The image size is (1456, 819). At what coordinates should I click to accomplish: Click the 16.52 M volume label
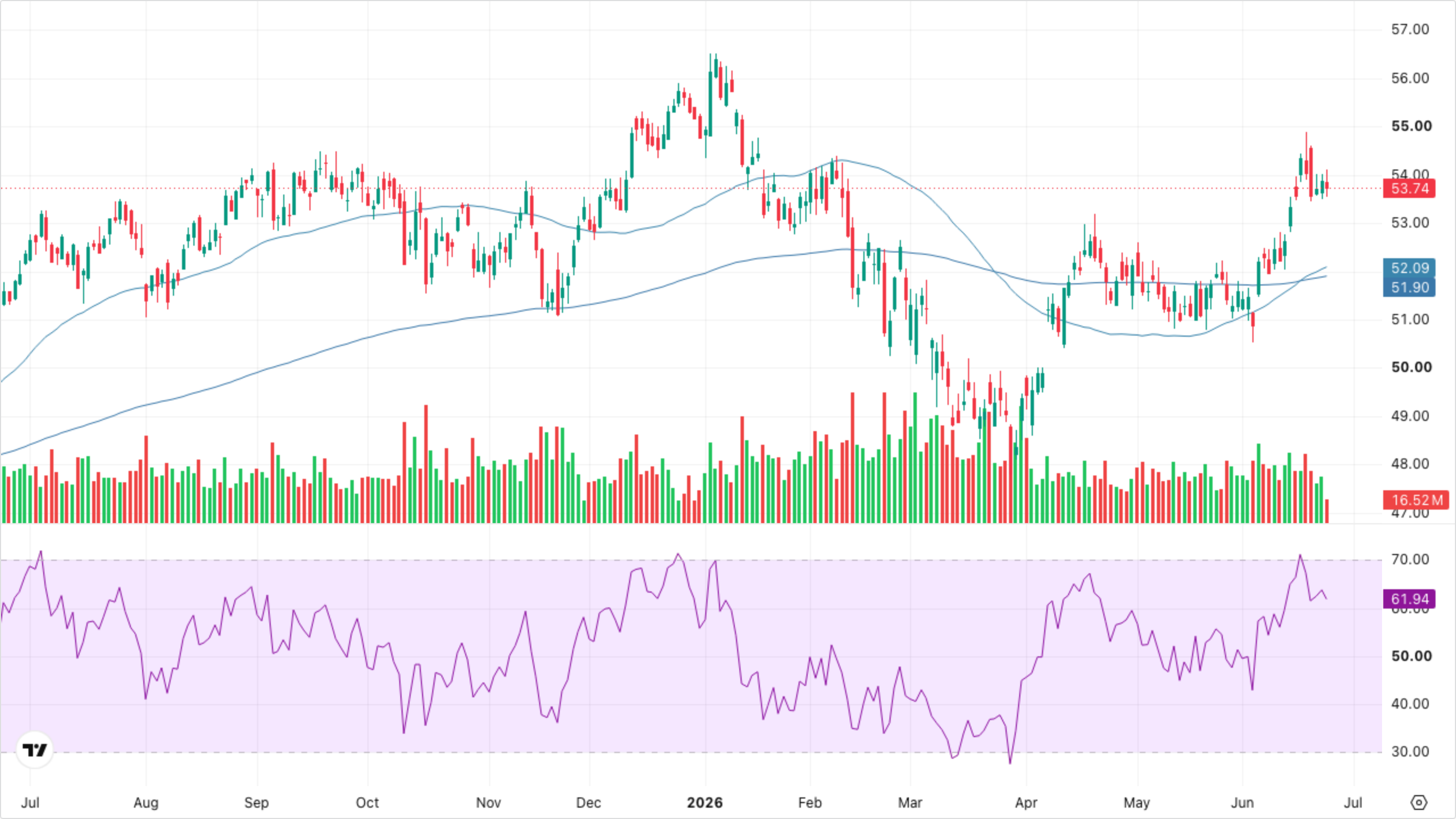(x=1416, y=500)
